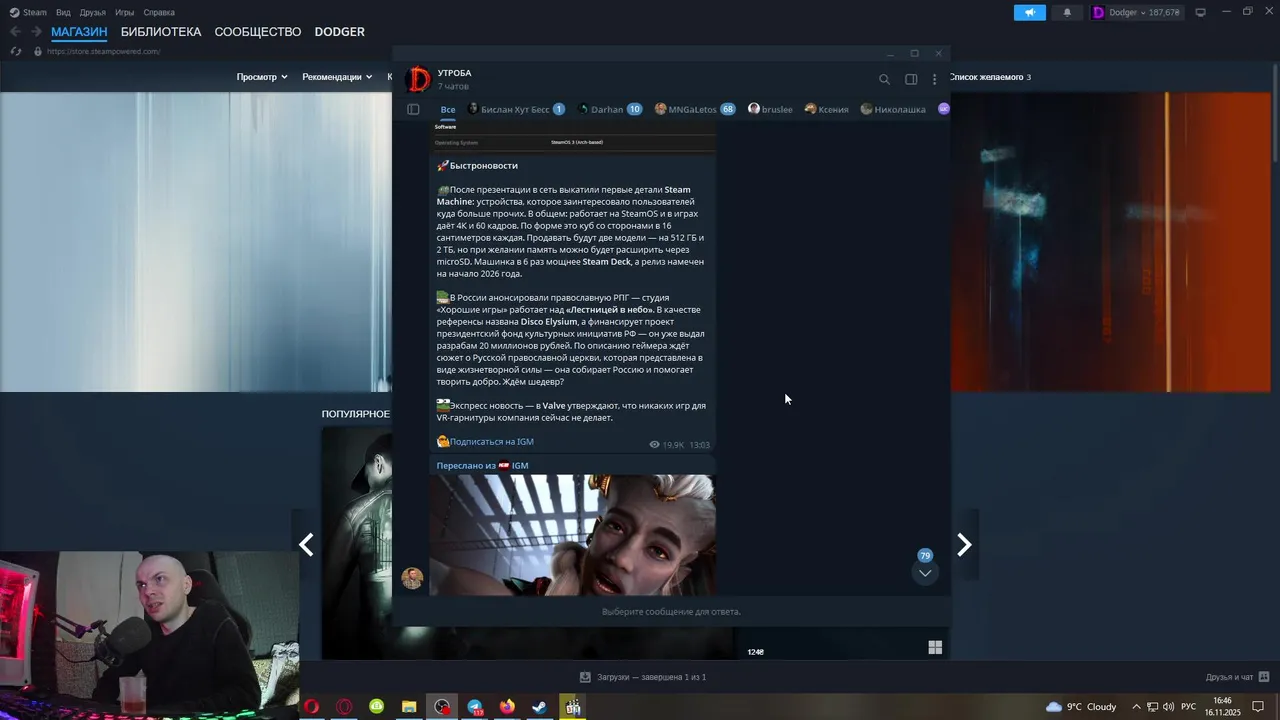Open Telegram chat three-dot menu

(935, 79)
